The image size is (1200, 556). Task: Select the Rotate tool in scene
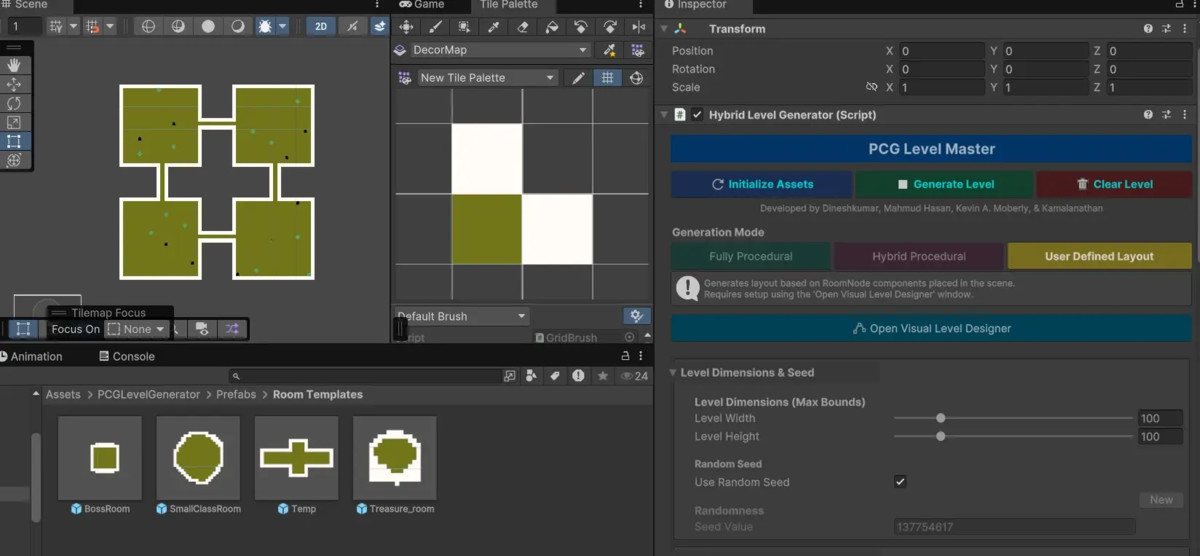(x=14, y=103)
